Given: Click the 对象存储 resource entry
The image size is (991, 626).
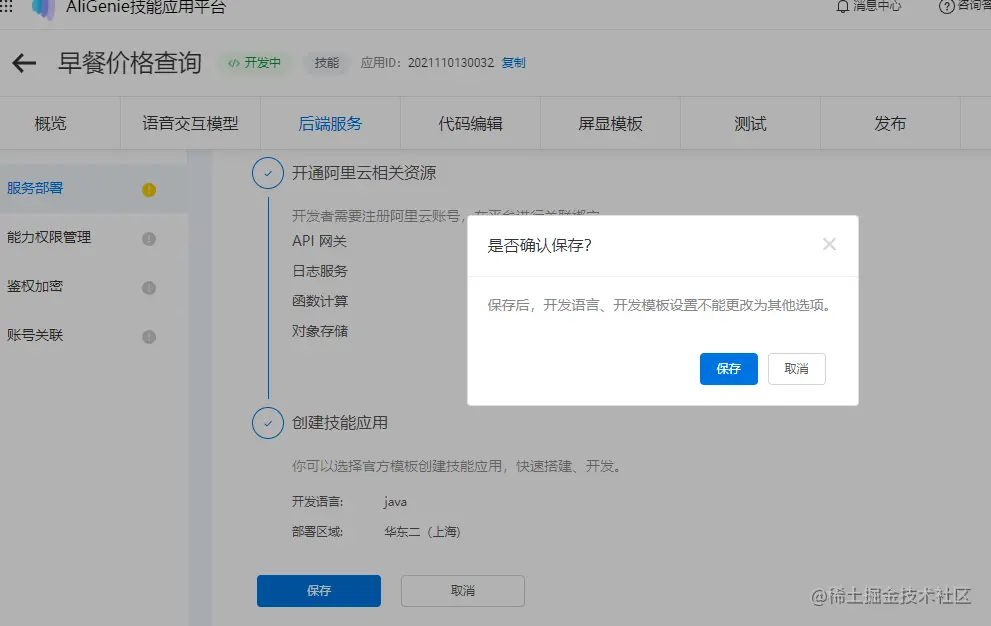Looking at the screenshot, I should (320, 331).
